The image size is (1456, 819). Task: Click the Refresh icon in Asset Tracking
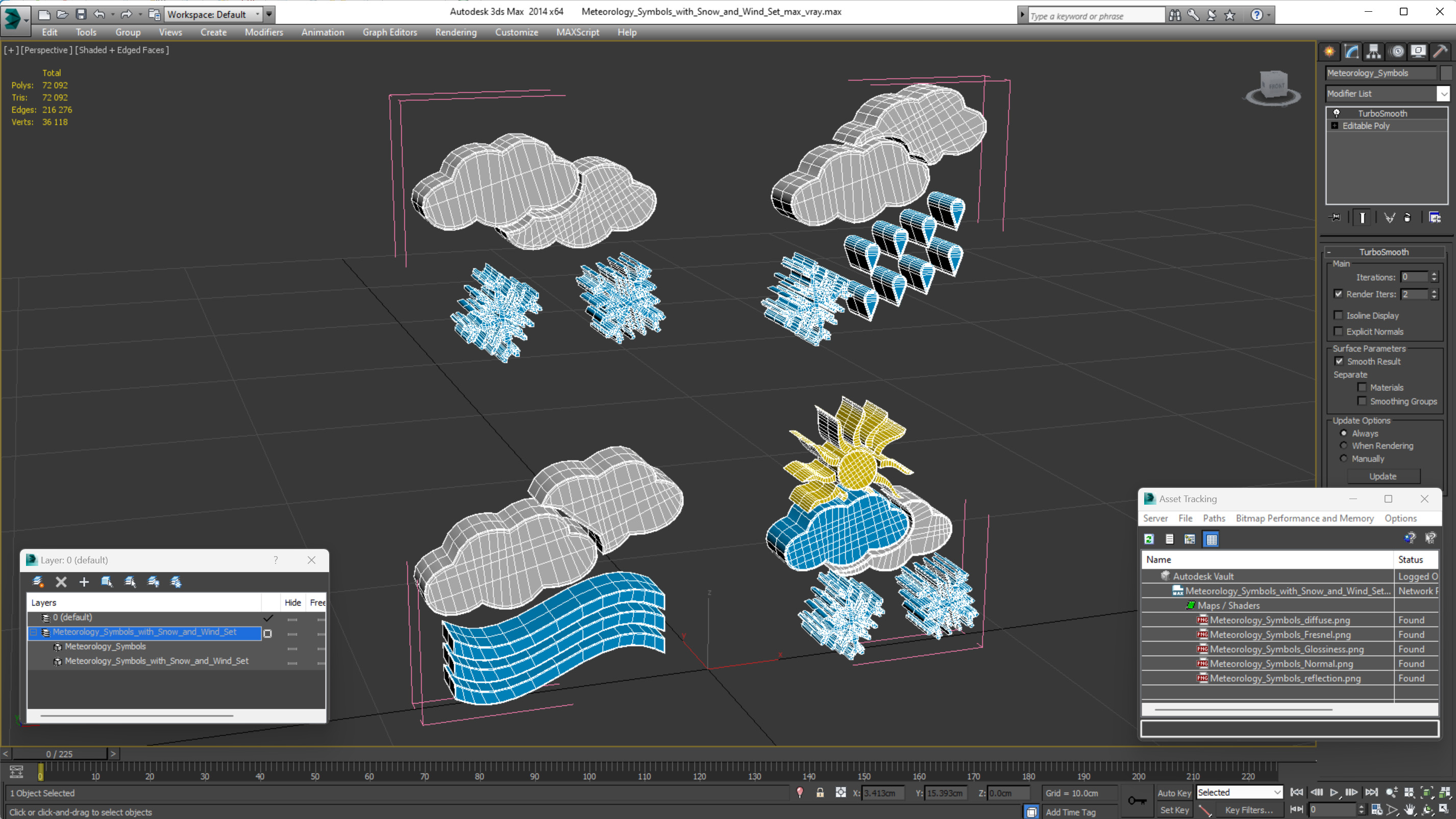tap(1149, 539)
